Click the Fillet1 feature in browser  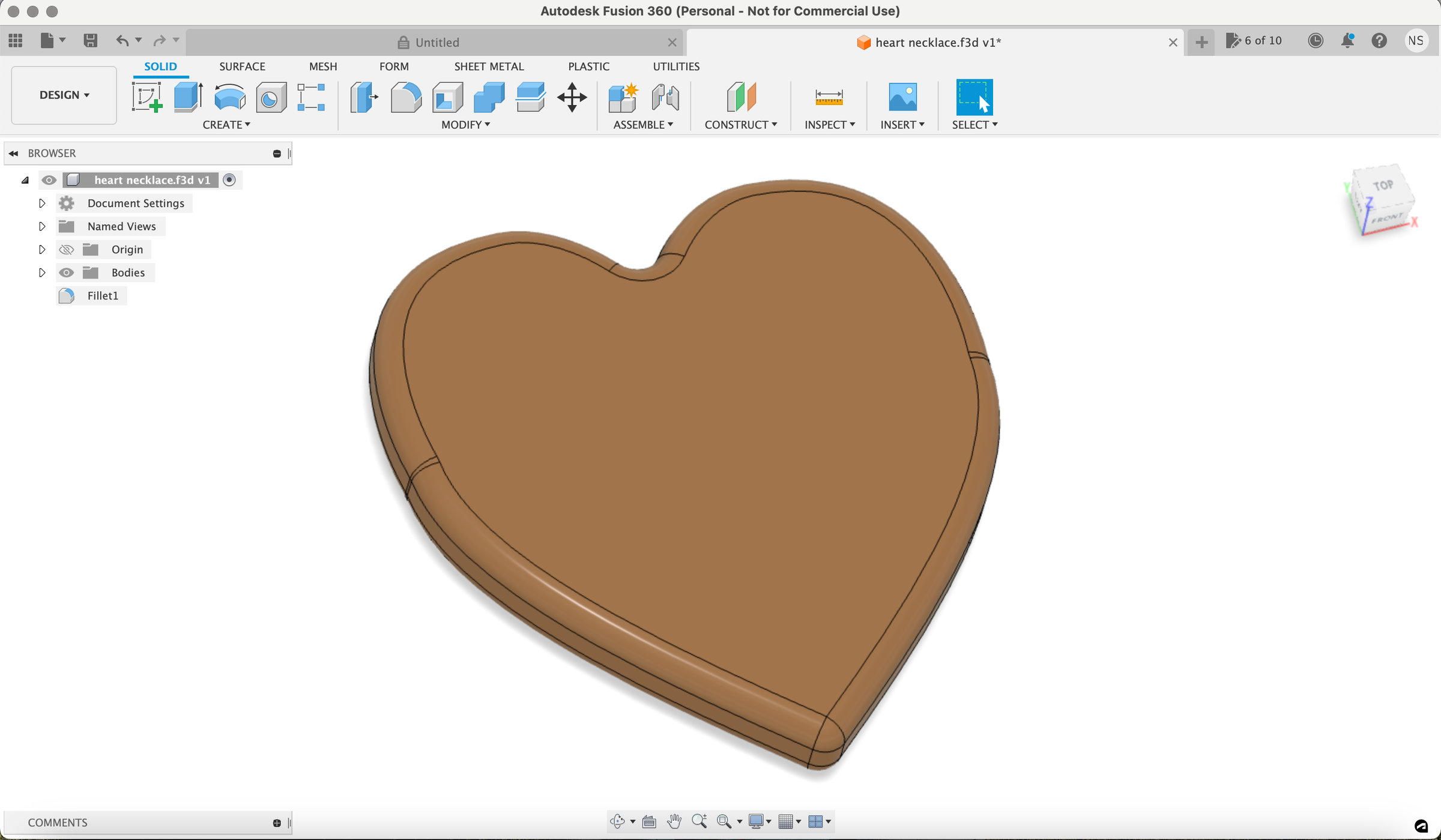coord(103,295)
